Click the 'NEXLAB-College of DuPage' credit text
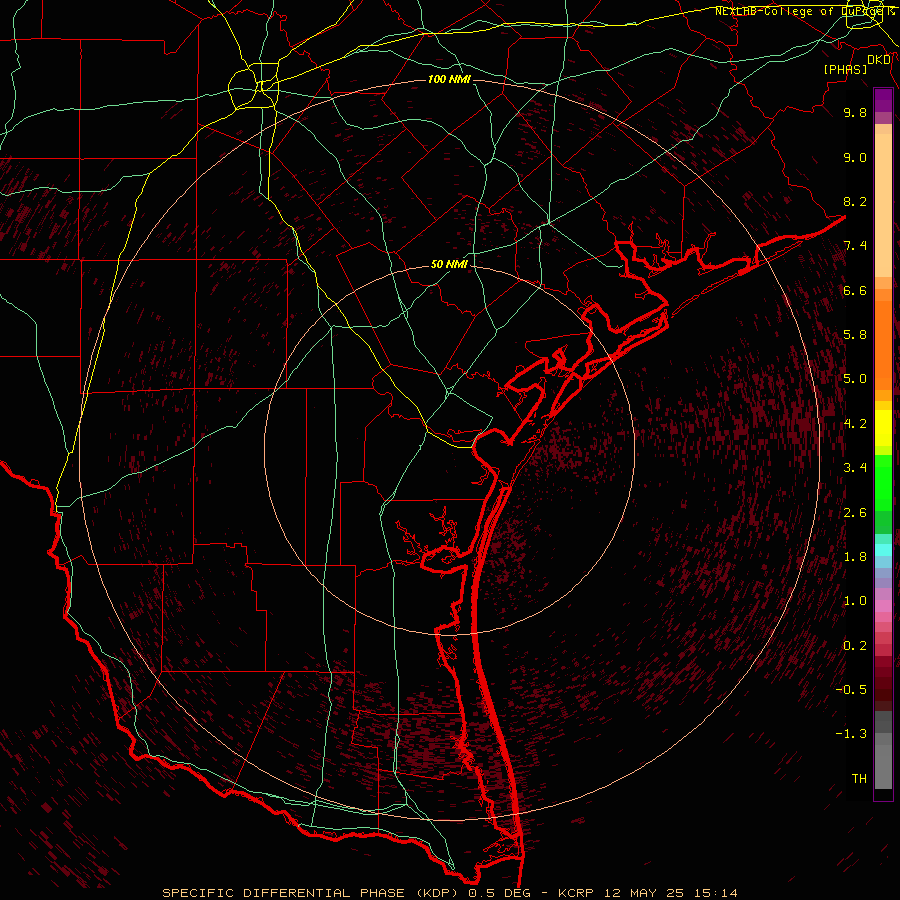900x900 pixels. [798, 11]
